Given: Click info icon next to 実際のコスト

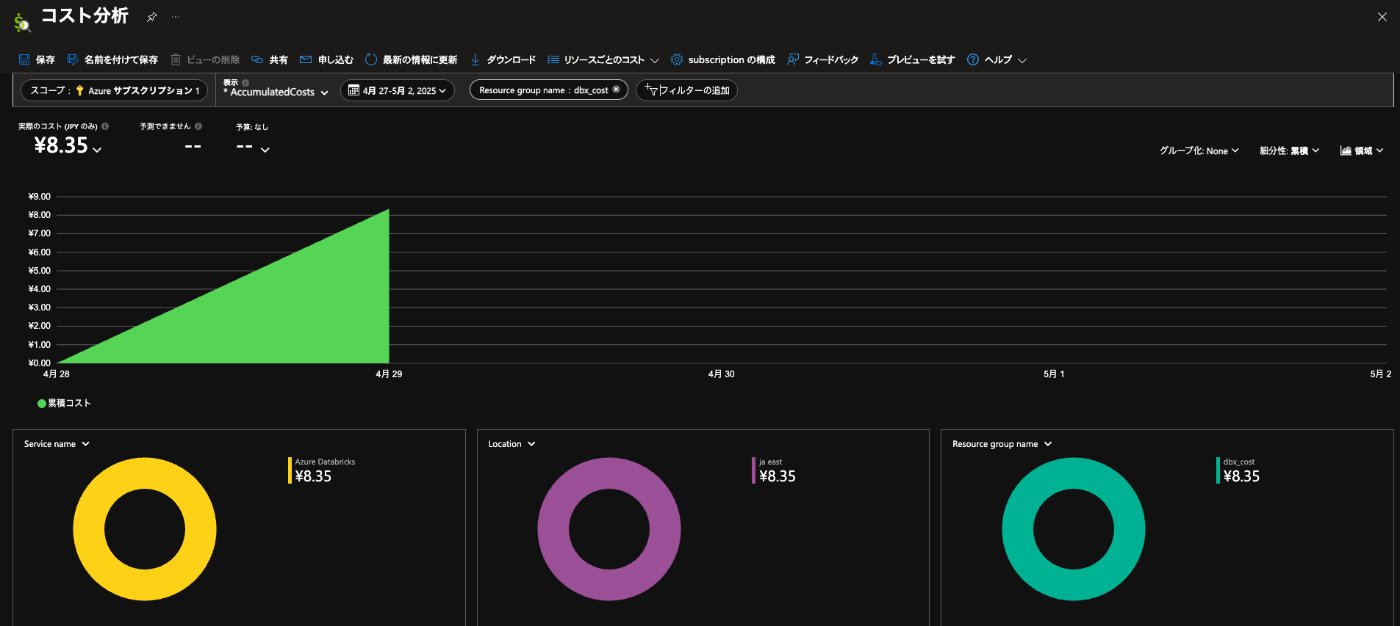Looking at the screenshot, I should 105,127.
